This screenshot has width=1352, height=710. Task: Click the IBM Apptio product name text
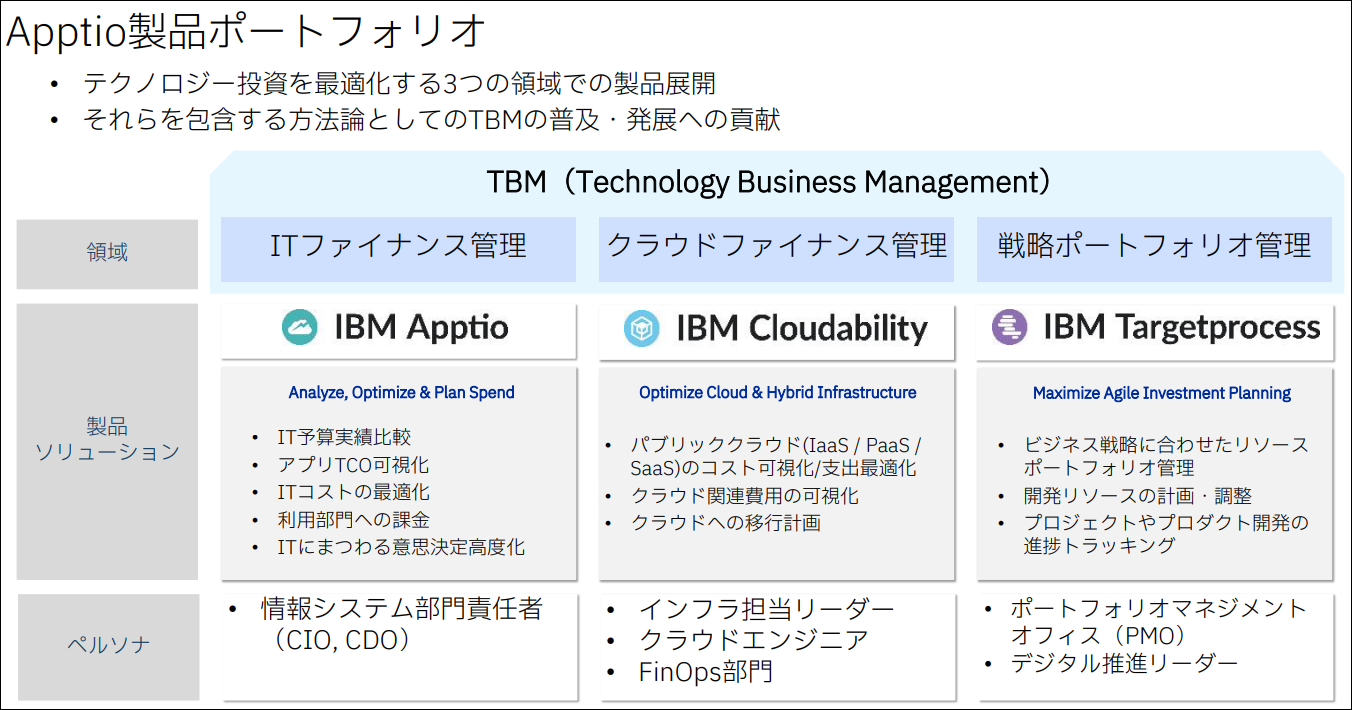click(421, 328)
